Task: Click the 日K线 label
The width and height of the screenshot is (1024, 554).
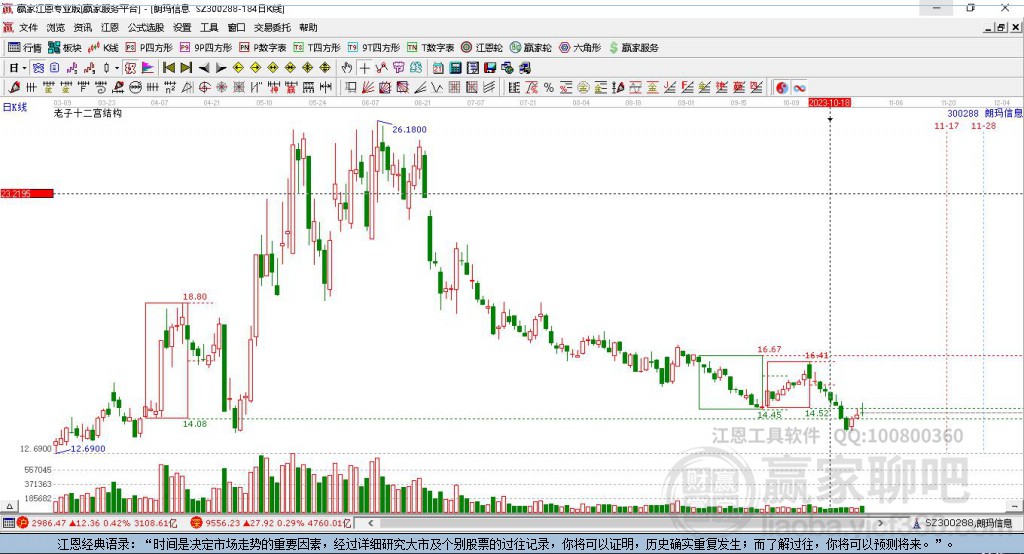Action: coord(15,107)
